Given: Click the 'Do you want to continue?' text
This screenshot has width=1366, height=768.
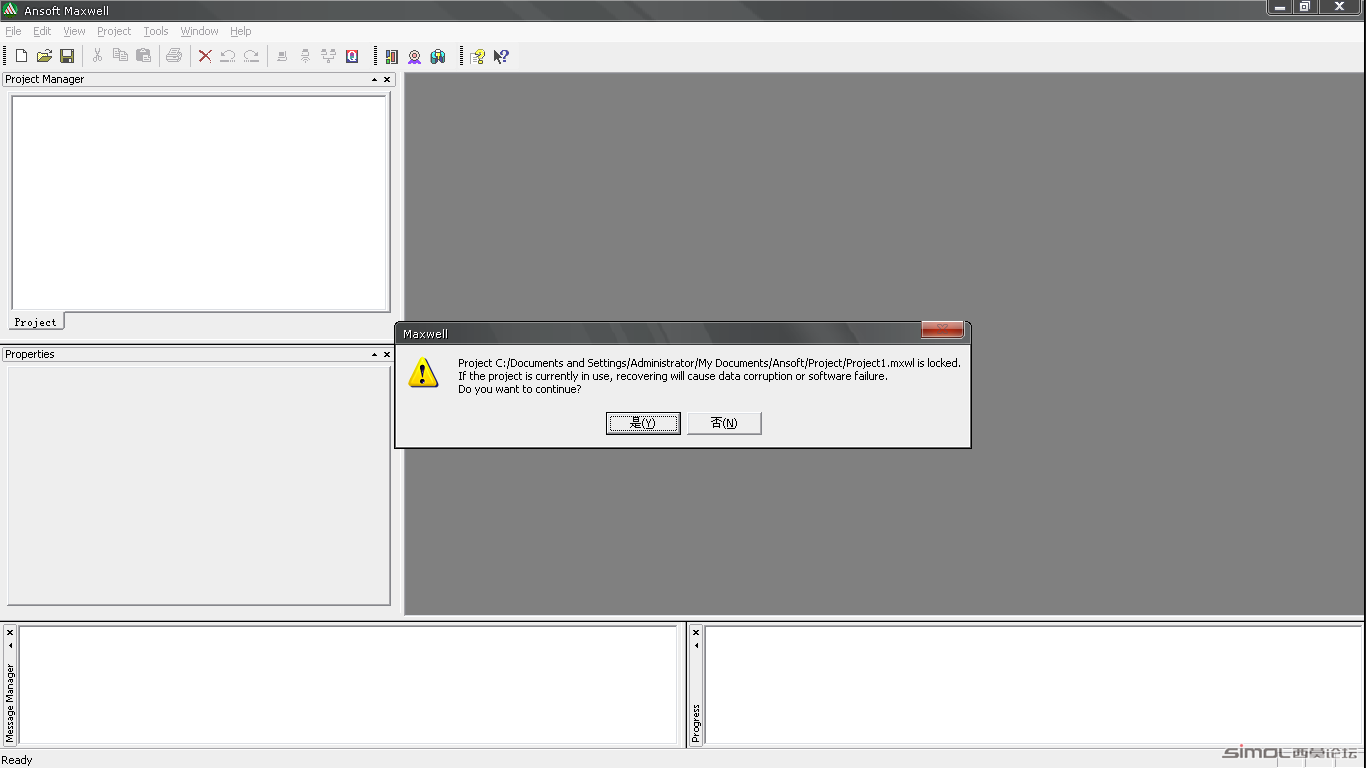Looking at the screenshot, I should [519, 389].
